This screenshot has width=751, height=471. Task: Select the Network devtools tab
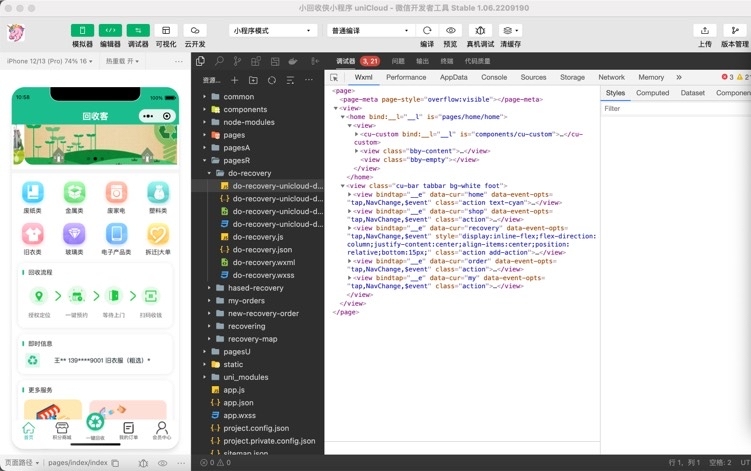click(611, 77)
